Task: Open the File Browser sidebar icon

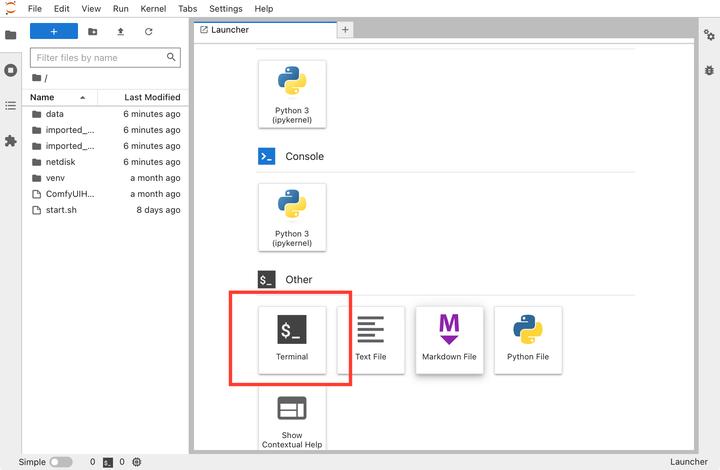Action: tap(11, 35)
